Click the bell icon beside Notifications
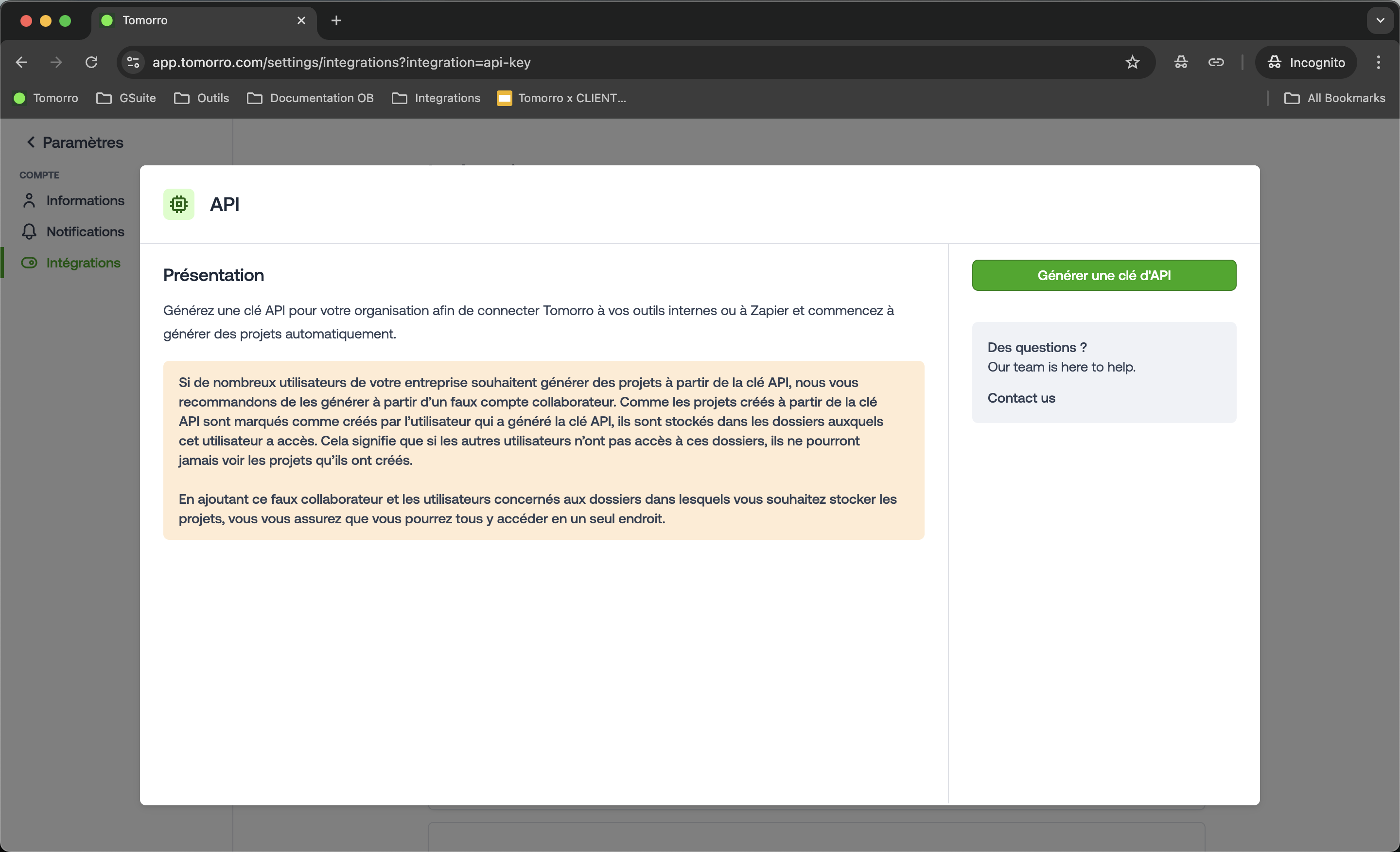This screenshot has width=1400, height=852. point(29,231)
